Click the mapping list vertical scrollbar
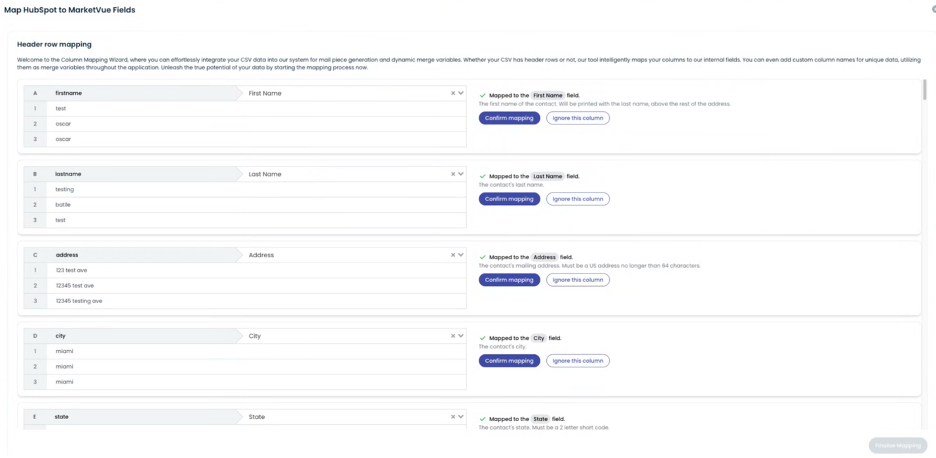The width and height of the screenshot is (936, 458). click(925, 90)
